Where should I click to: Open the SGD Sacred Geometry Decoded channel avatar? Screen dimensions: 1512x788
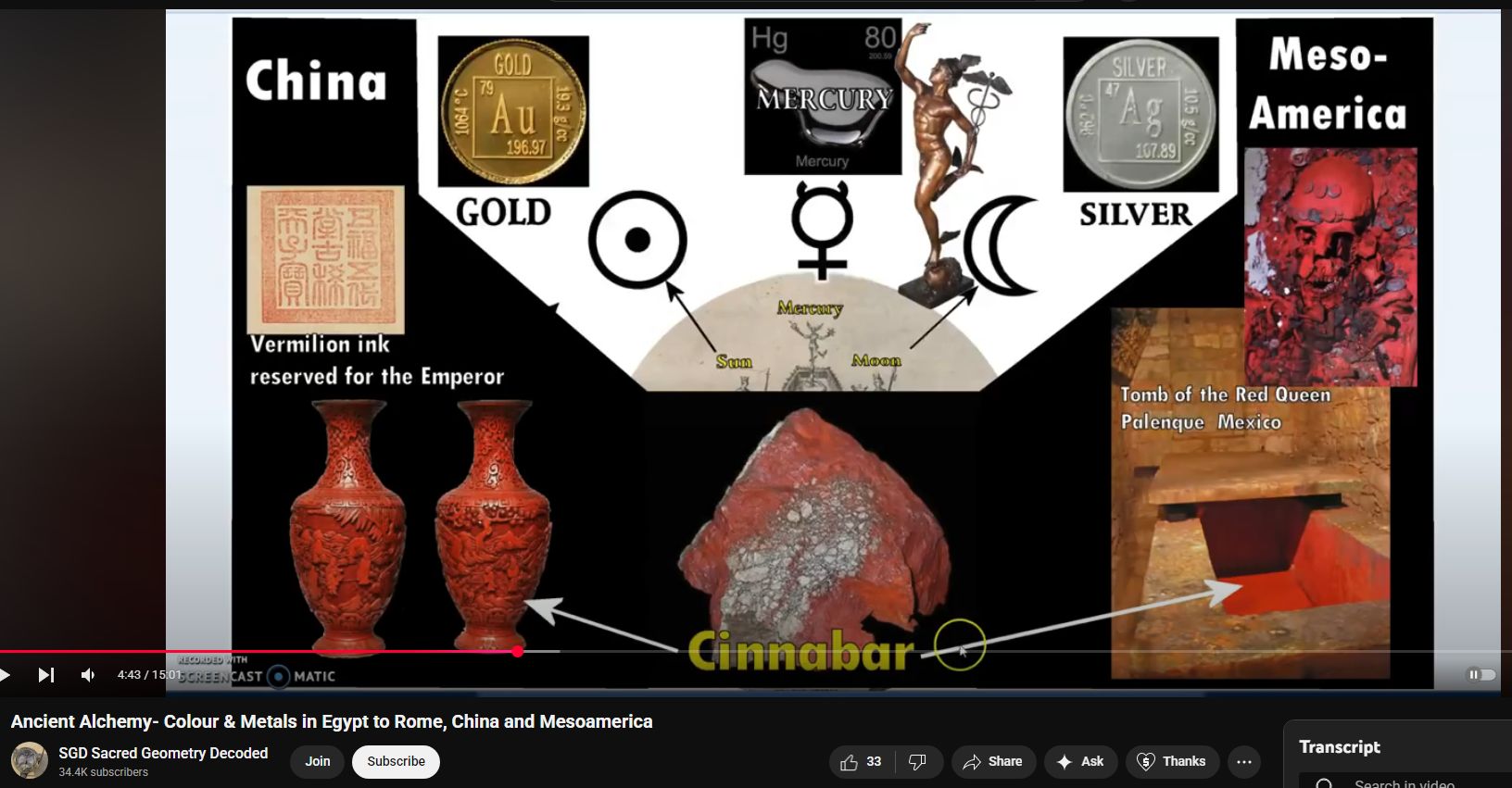29,761
